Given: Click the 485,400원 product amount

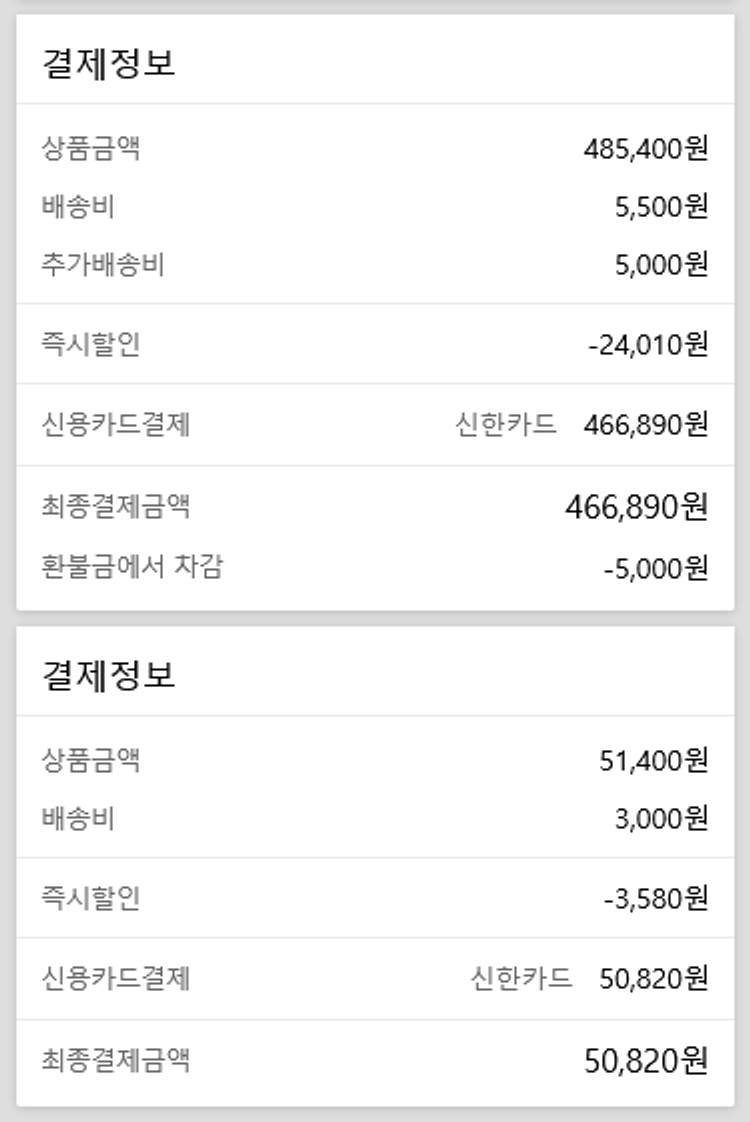Looking at the screenshot, I should pyautogui.click(x=645, y=149).
